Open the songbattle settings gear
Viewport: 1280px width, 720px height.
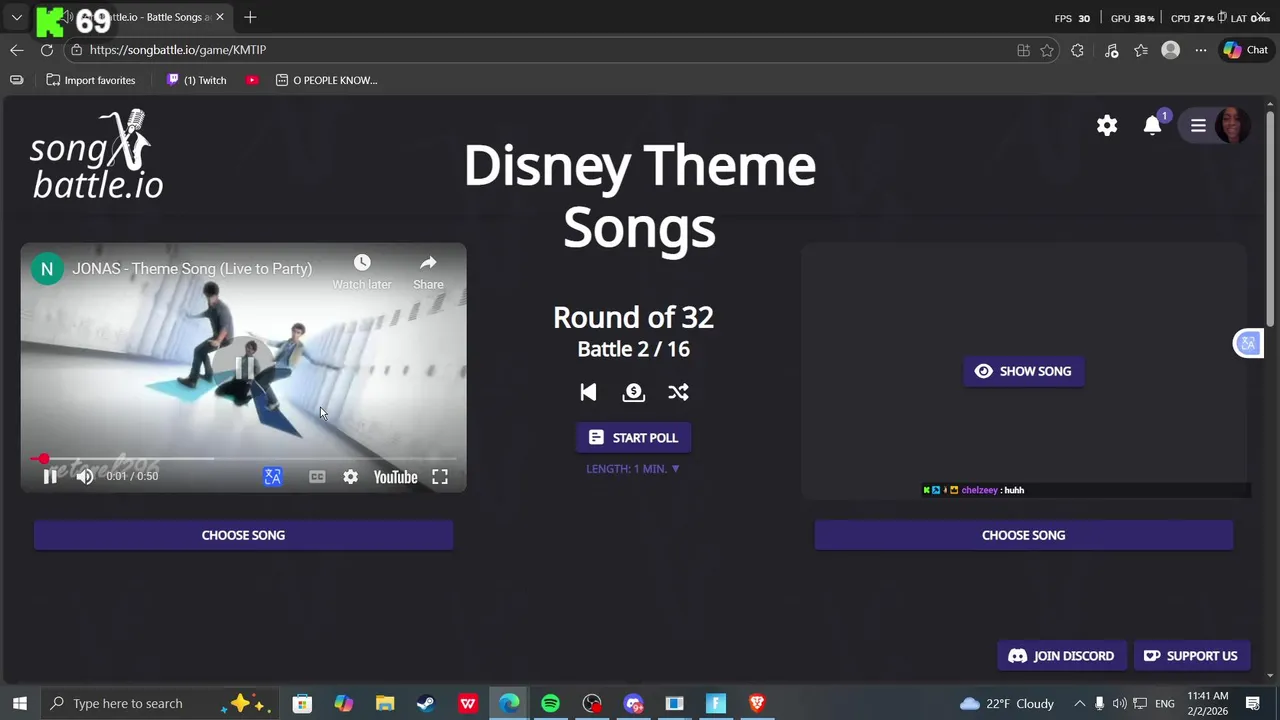pos(1107,126)
